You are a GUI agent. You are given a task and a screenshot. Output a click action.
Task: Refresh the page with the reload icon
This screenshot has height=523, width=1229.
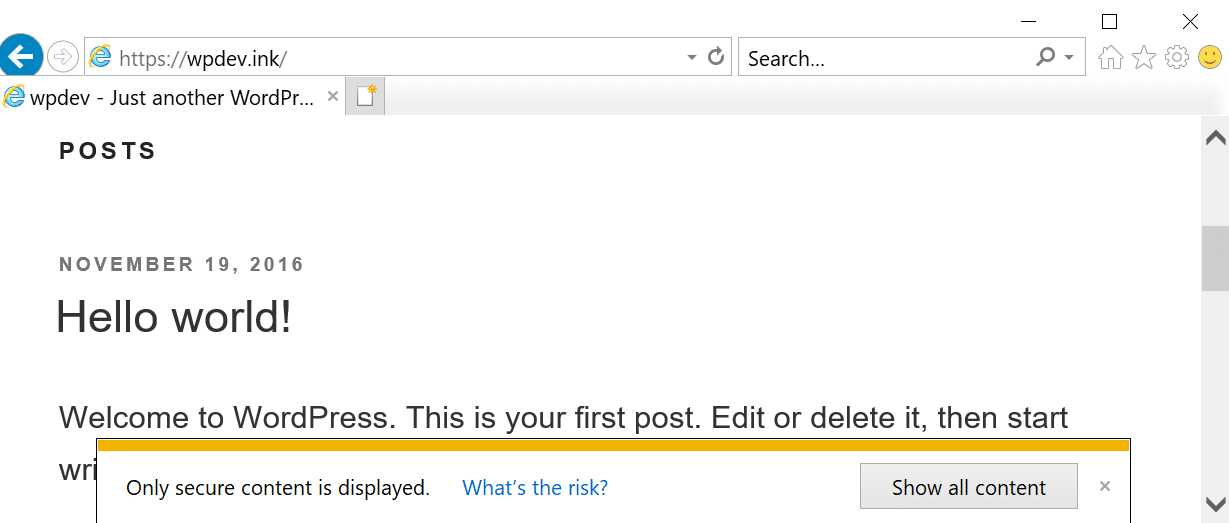716,57
